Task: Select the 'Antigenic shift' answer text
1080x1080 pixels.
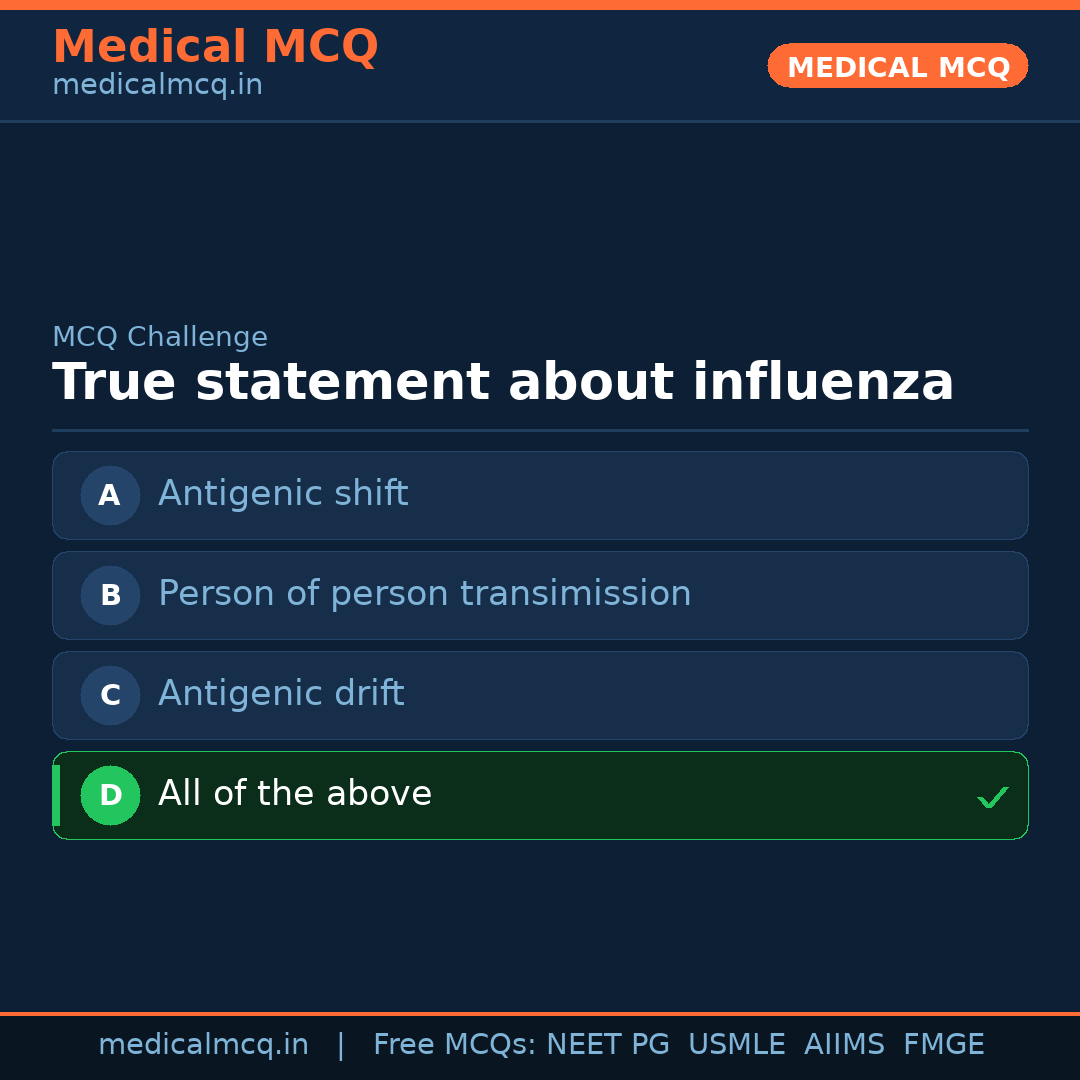Action: 283,494
